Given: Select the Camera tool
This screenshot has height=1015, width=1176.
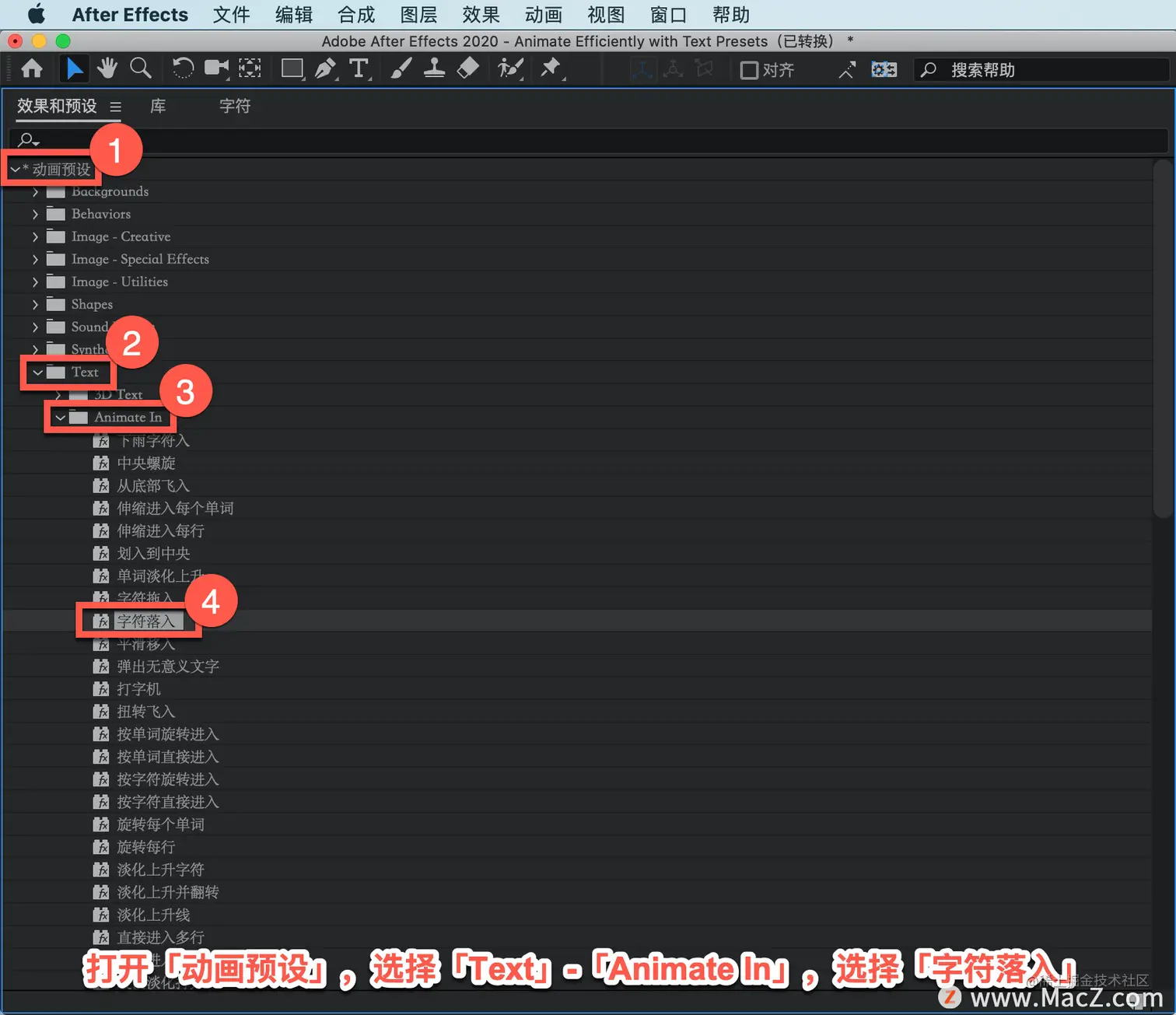Looking at the screenshot, I should click(x=217, y=69).
